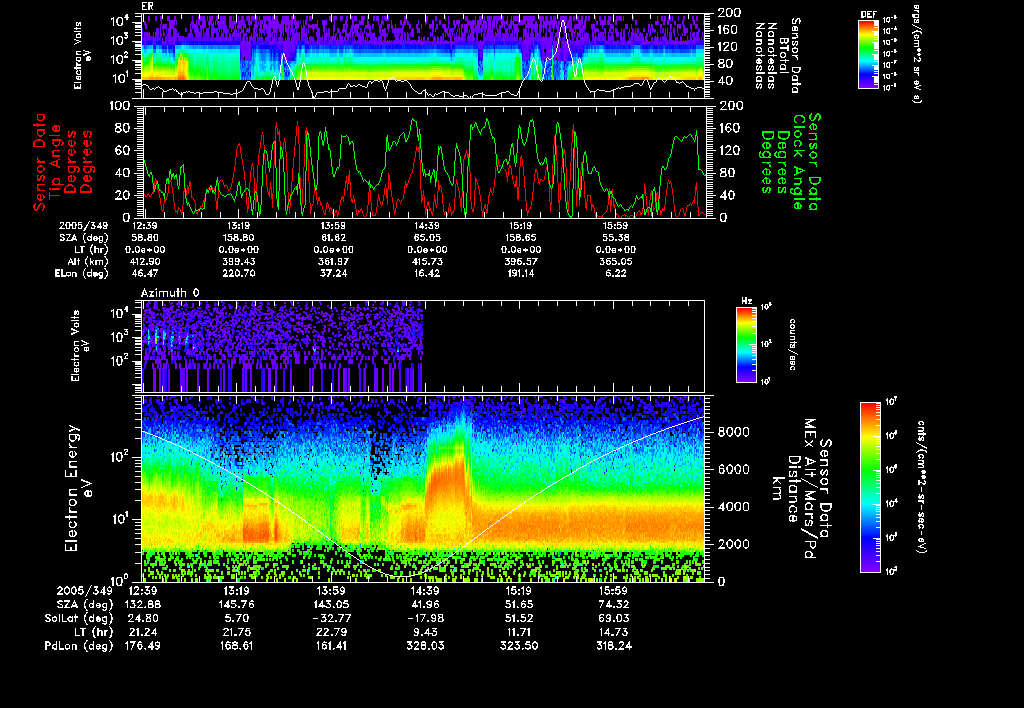
Task: Click local time value 22.79
Action: [331, 632]
